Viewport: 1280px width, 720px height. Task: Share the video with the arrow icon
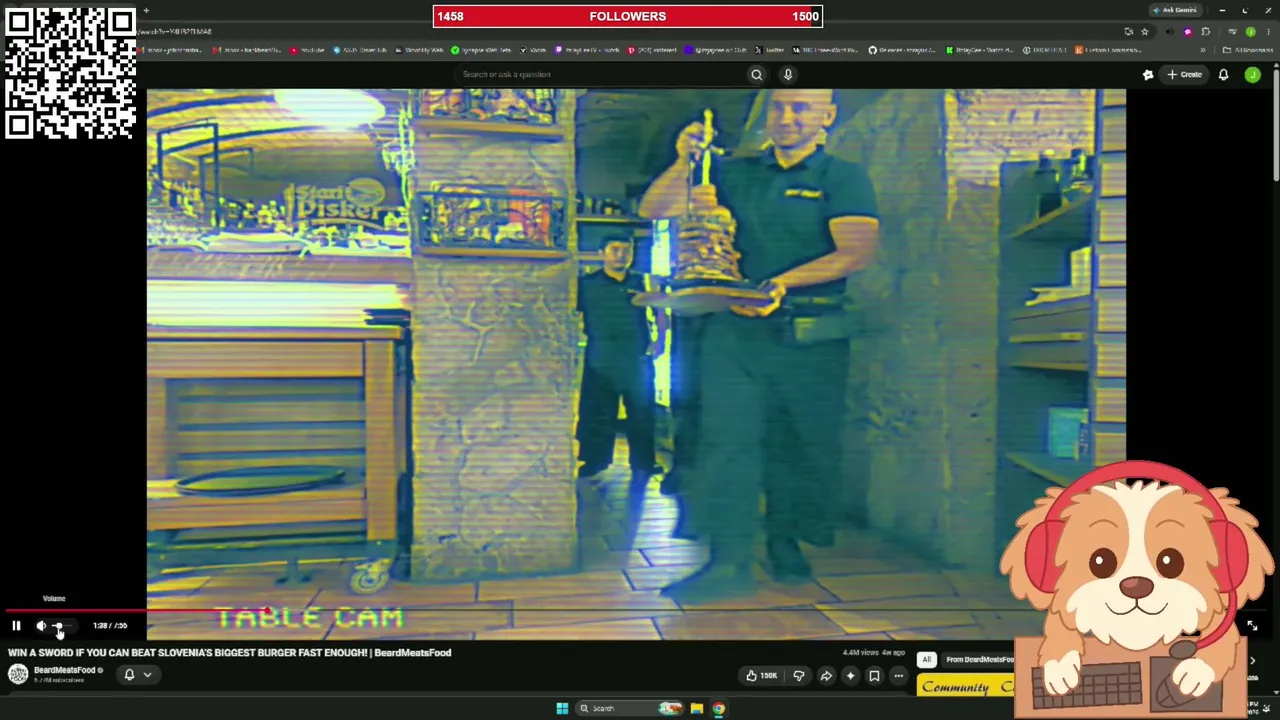point(826,676)
